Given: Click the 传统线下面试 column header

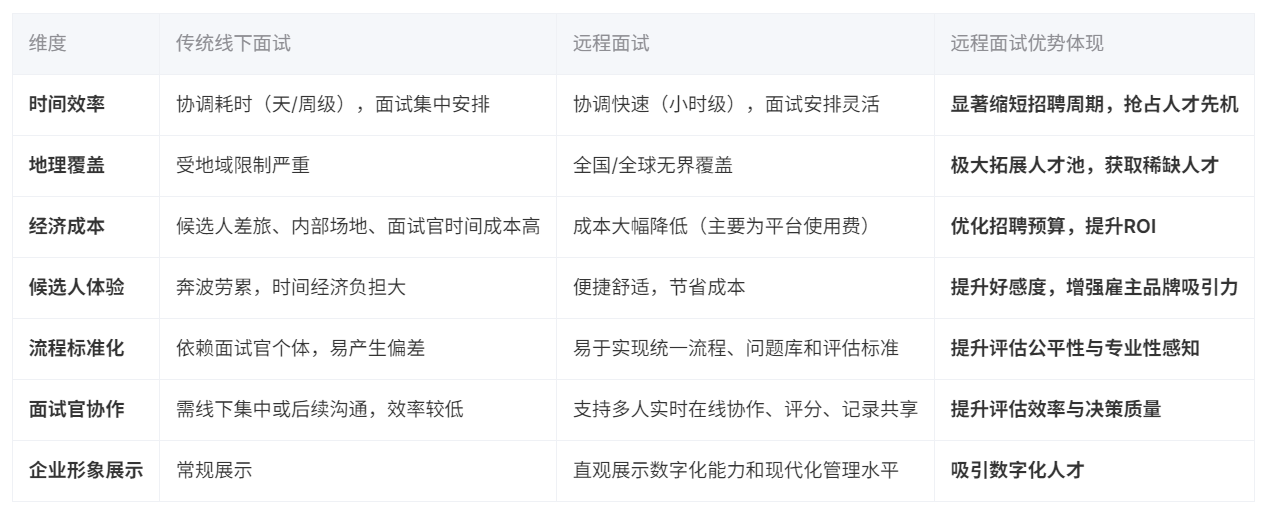Looking at the screenshot, I should click(233, 44).
